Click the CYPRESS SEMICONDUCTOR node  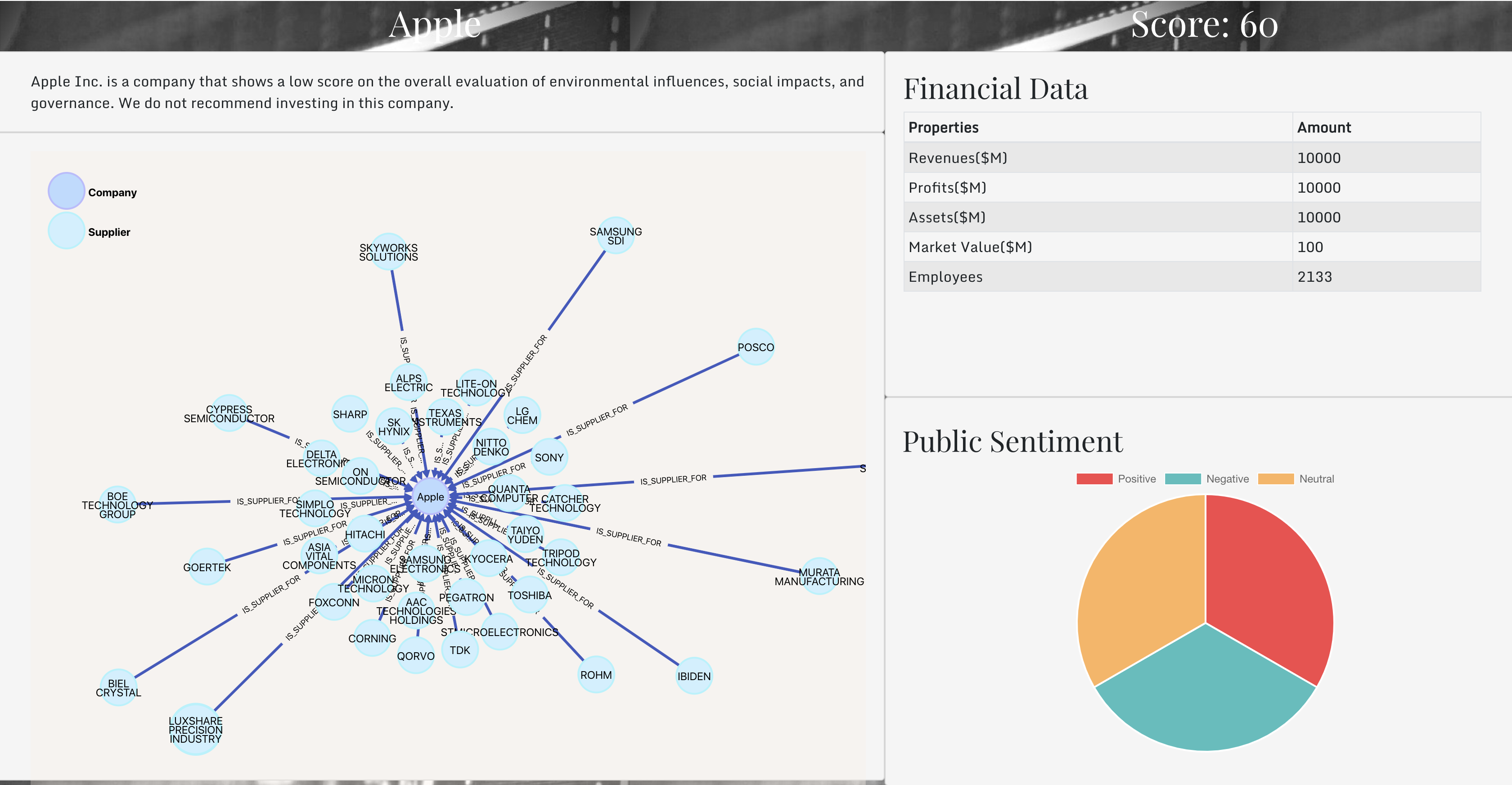tap(229, 413)
